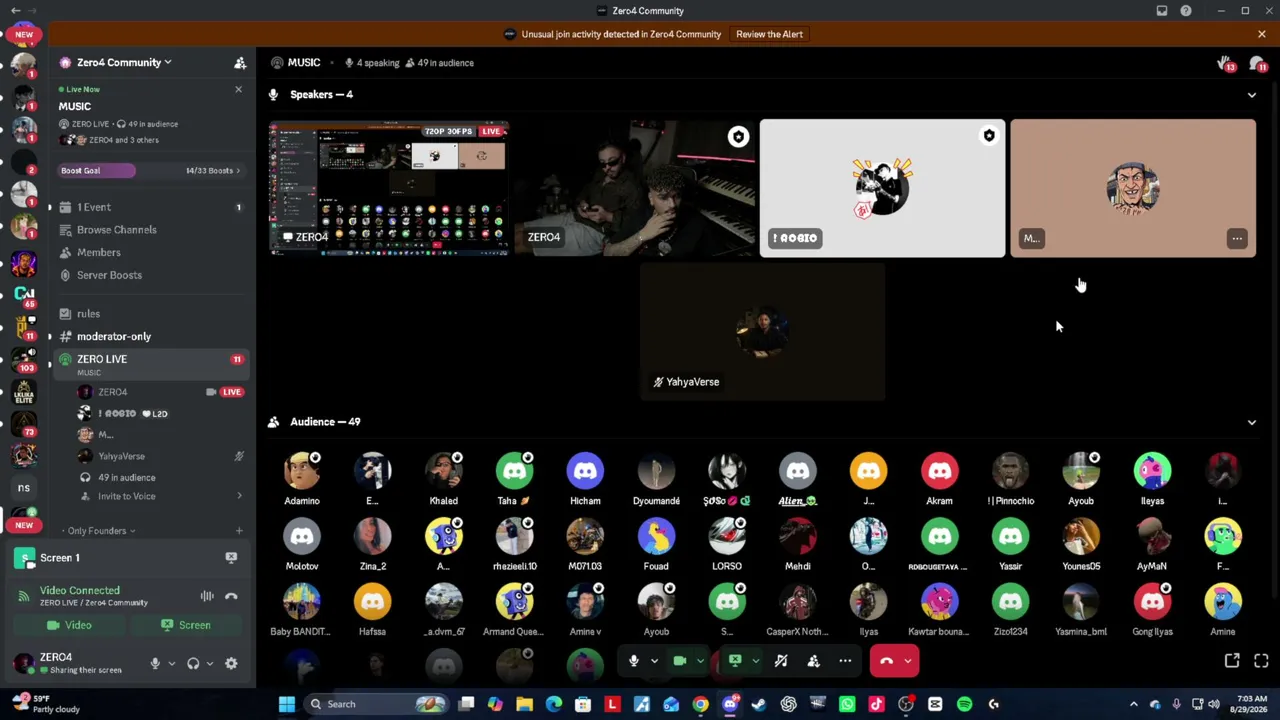This screenshot has height=720, width=1280.
Task: Select the ZERO LIVE stage channel
Action: tap(150, 364)
